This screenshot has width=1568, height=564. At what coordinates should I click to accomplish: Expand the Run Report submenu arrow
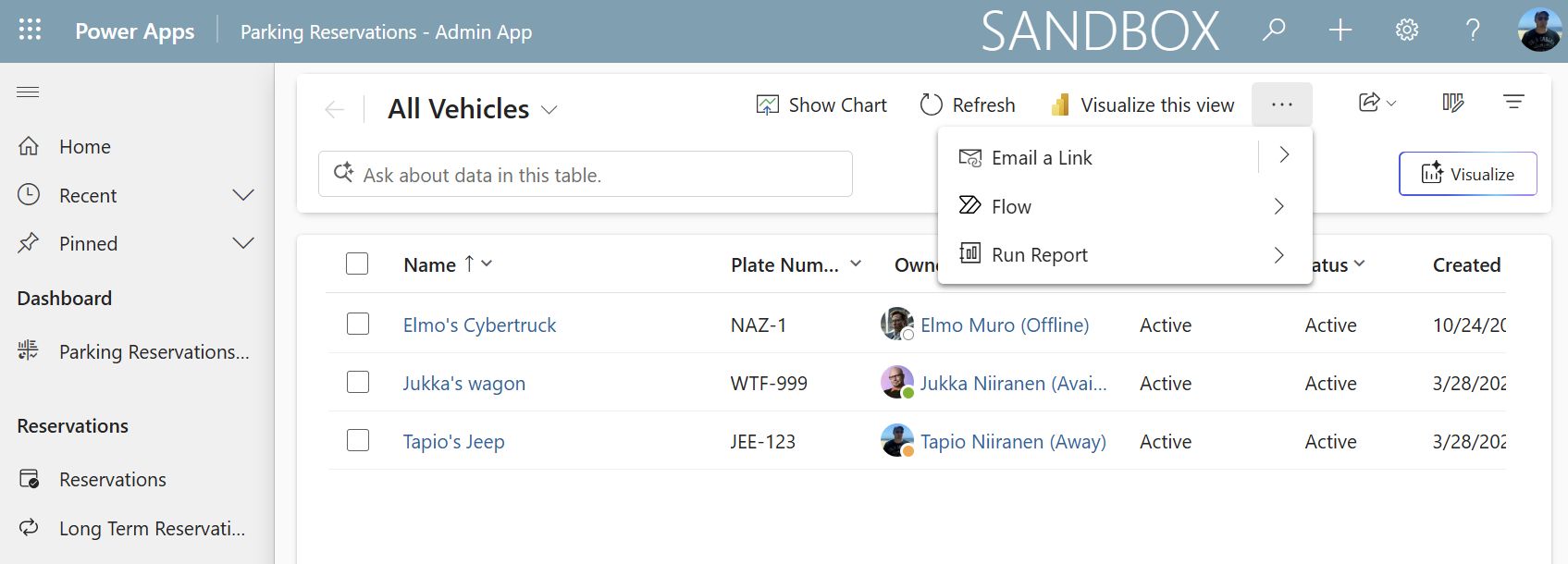click(x=1279, y=255)
